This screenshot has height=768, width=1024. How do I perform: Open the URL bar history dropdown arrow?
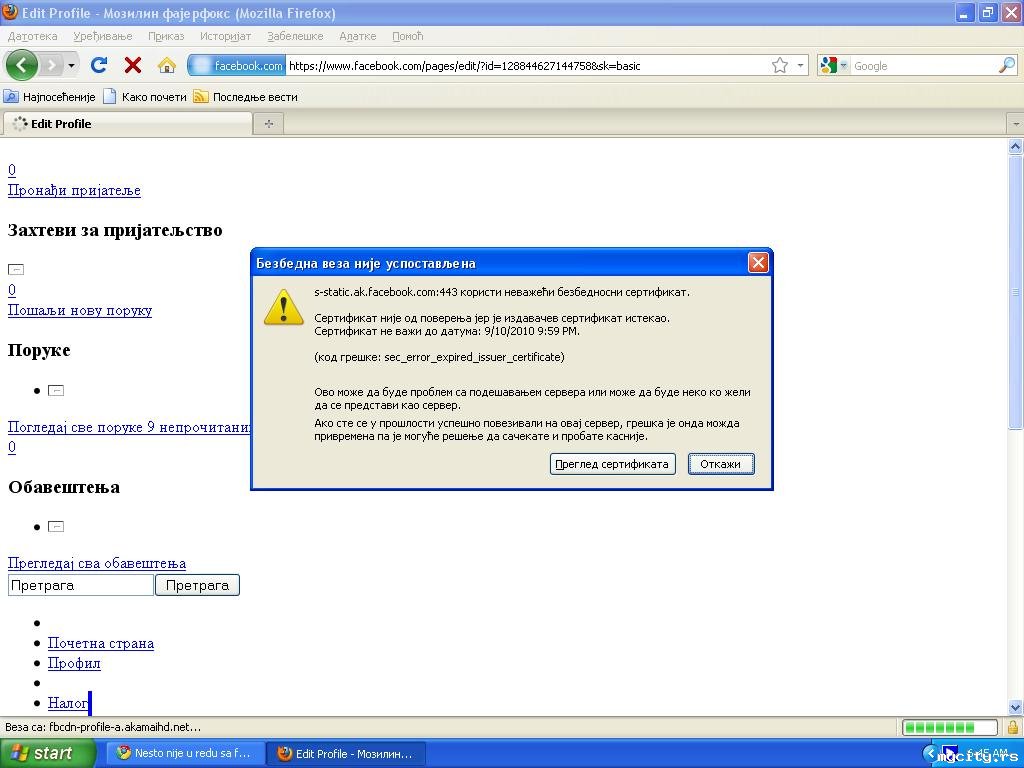coord(800,65)
